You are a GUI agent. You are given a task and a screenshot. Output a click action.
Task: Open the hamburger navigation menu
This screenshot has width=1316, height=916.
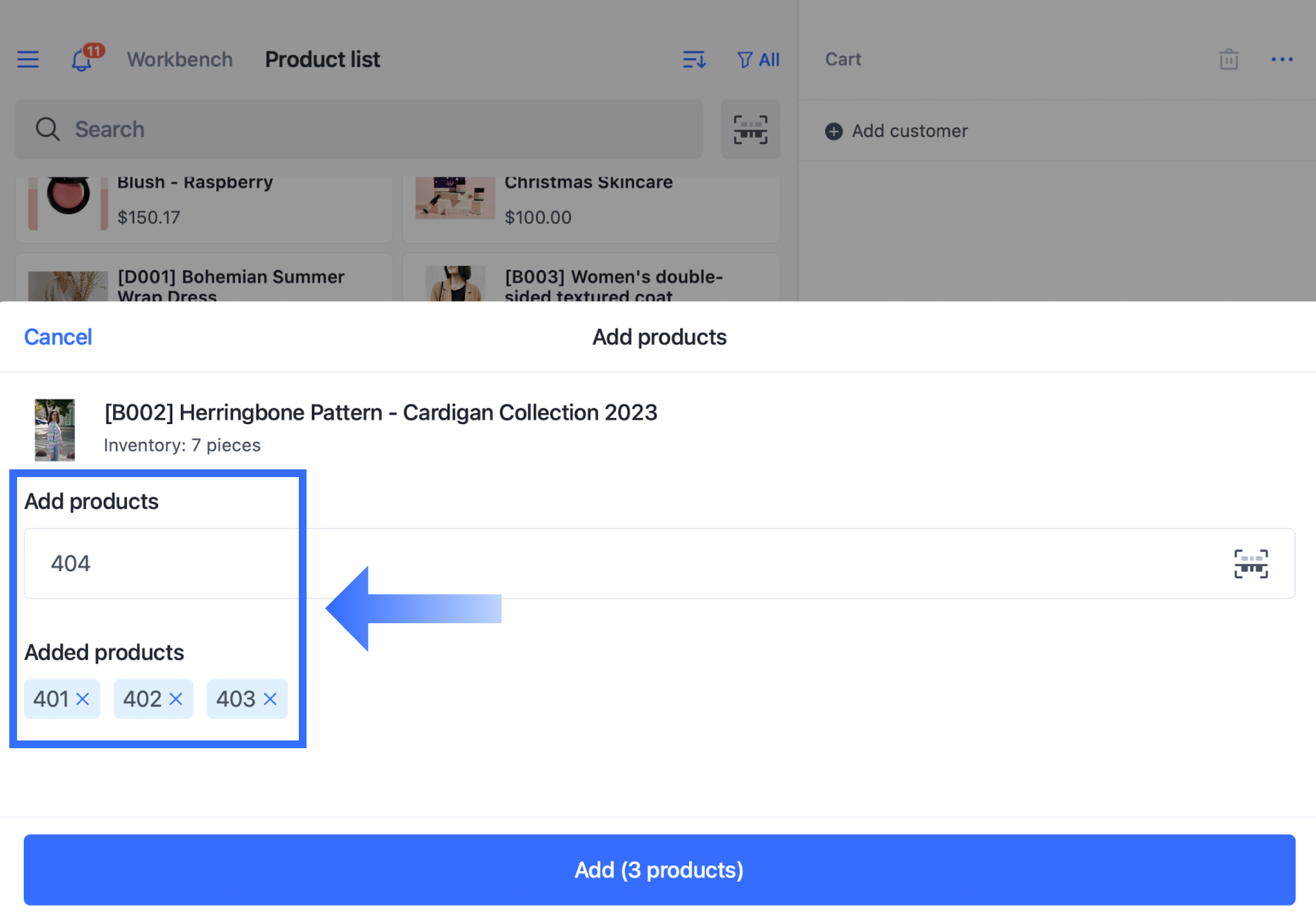(27, 60)
